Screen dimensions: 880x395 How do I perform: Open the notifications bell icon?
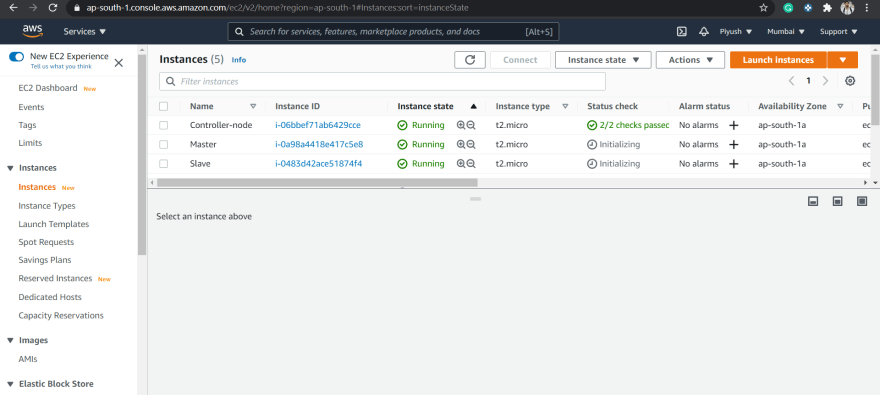[704, 31]
